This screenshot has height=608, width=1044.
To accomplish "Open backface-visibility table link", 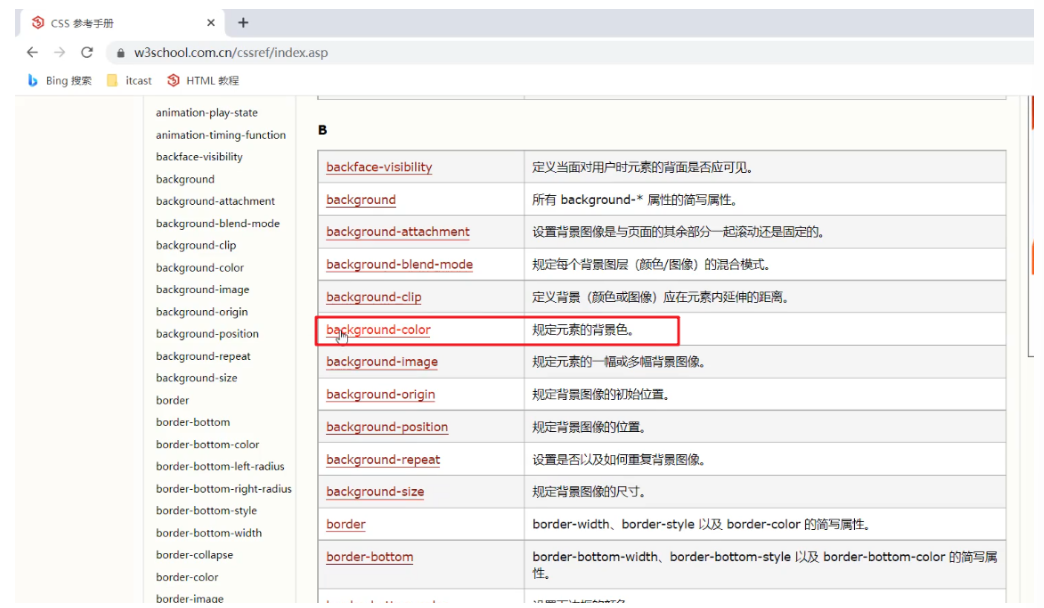I will [379, 167].
